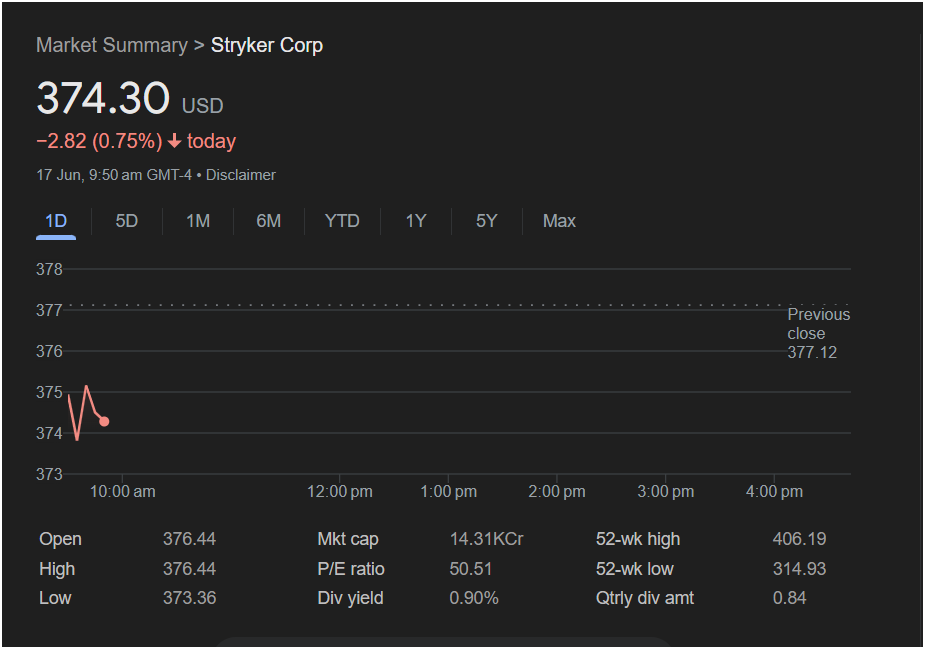The height and width of the screenshot is (649, 925).
Task: Switch to the 1Y chart tab
Action: pyautogui.click(x=416, y=221)
